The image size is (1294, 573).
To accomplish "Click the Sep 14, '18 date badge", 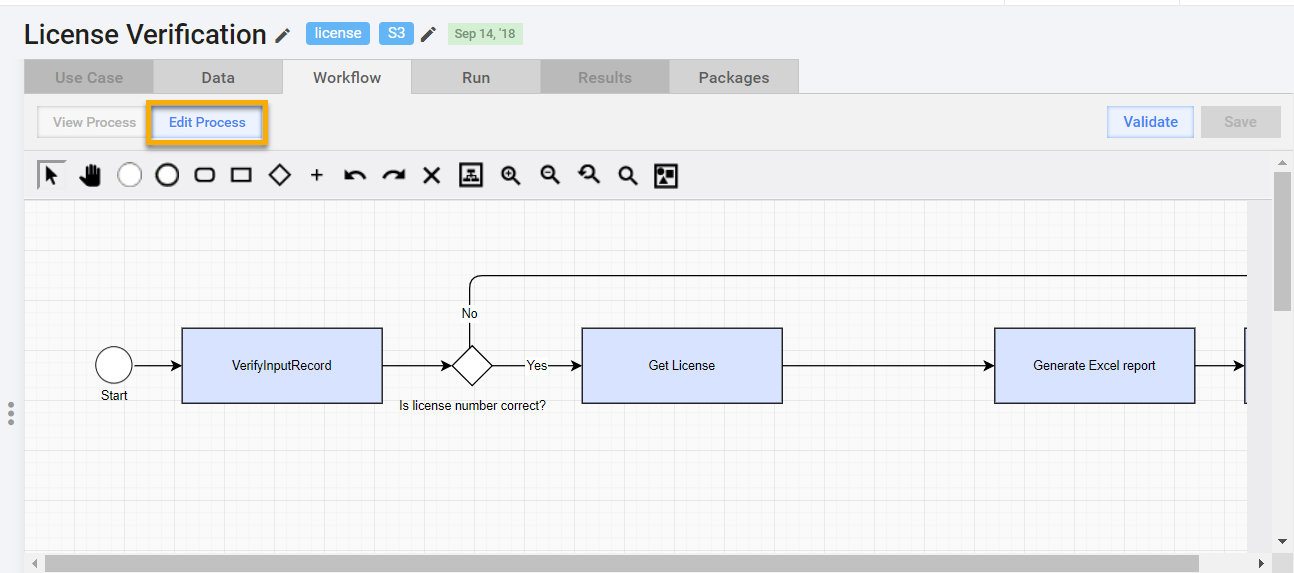I will click(x=485, y=34).
